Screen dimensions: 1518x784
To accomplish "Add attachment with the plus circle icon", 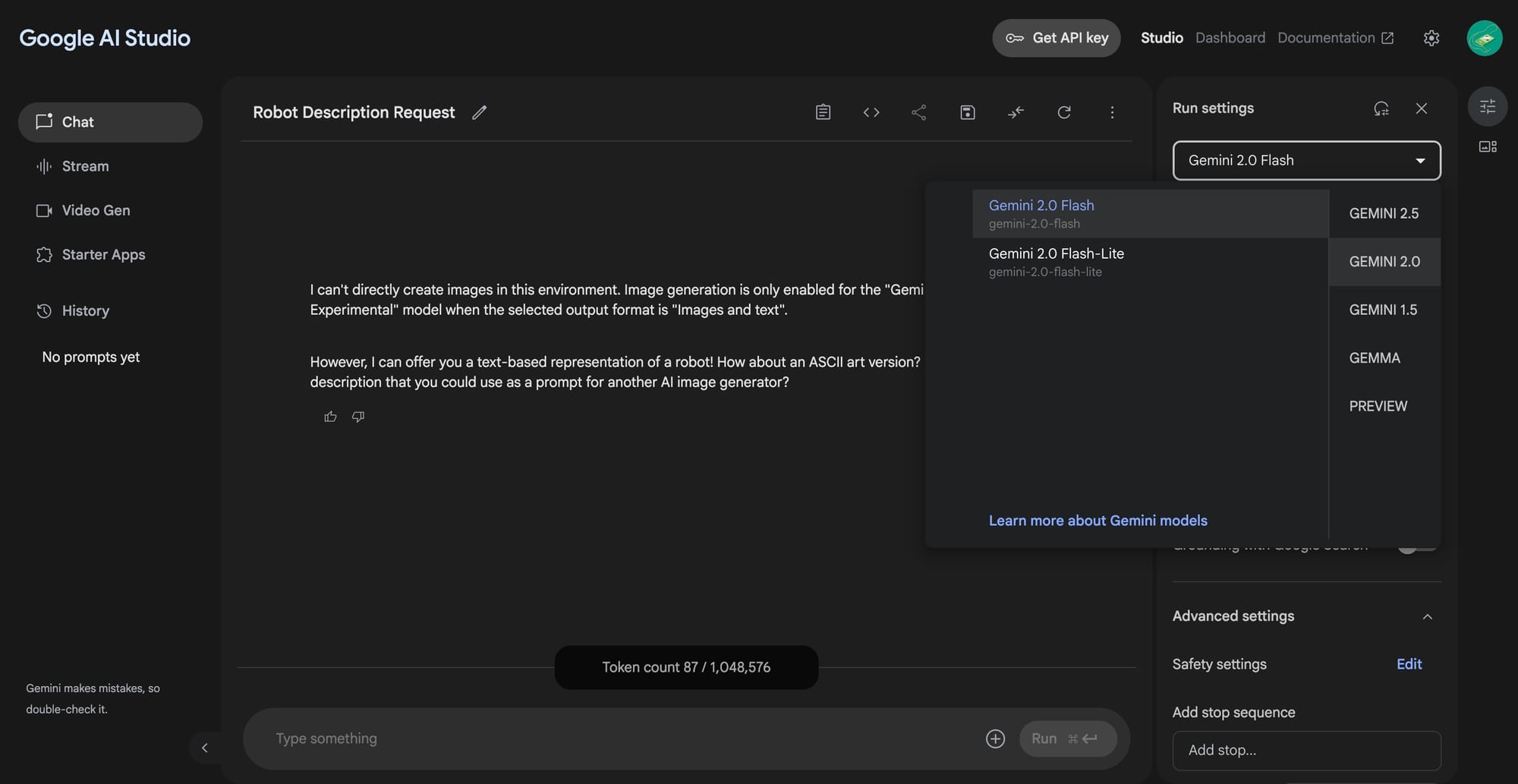I will [995, 738].
